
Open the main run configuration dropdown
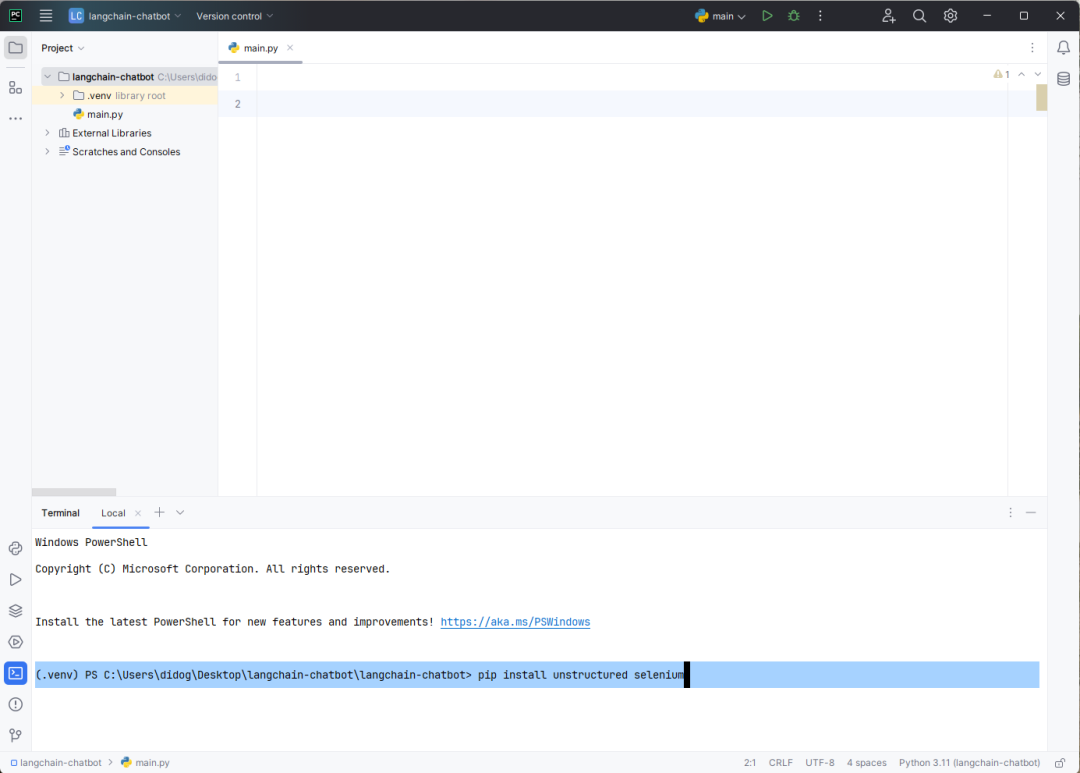tap(720, 16)
